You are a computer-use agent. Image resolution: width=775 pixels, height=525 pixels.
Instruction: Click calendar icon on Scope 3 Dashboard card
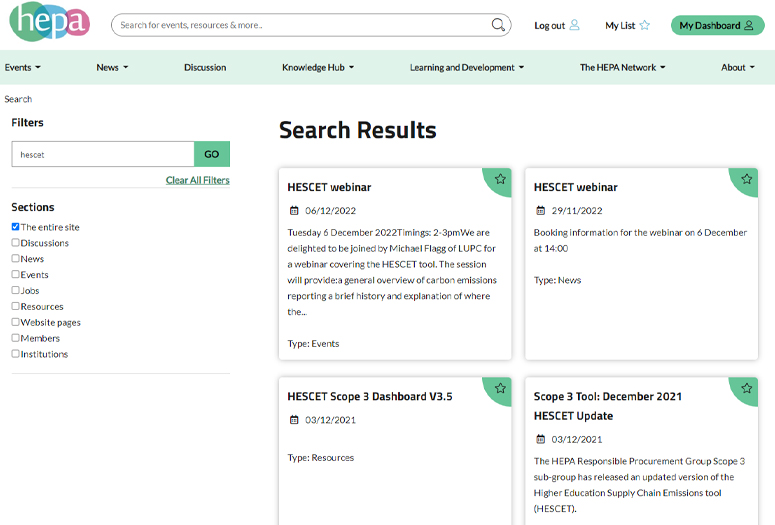294,420
